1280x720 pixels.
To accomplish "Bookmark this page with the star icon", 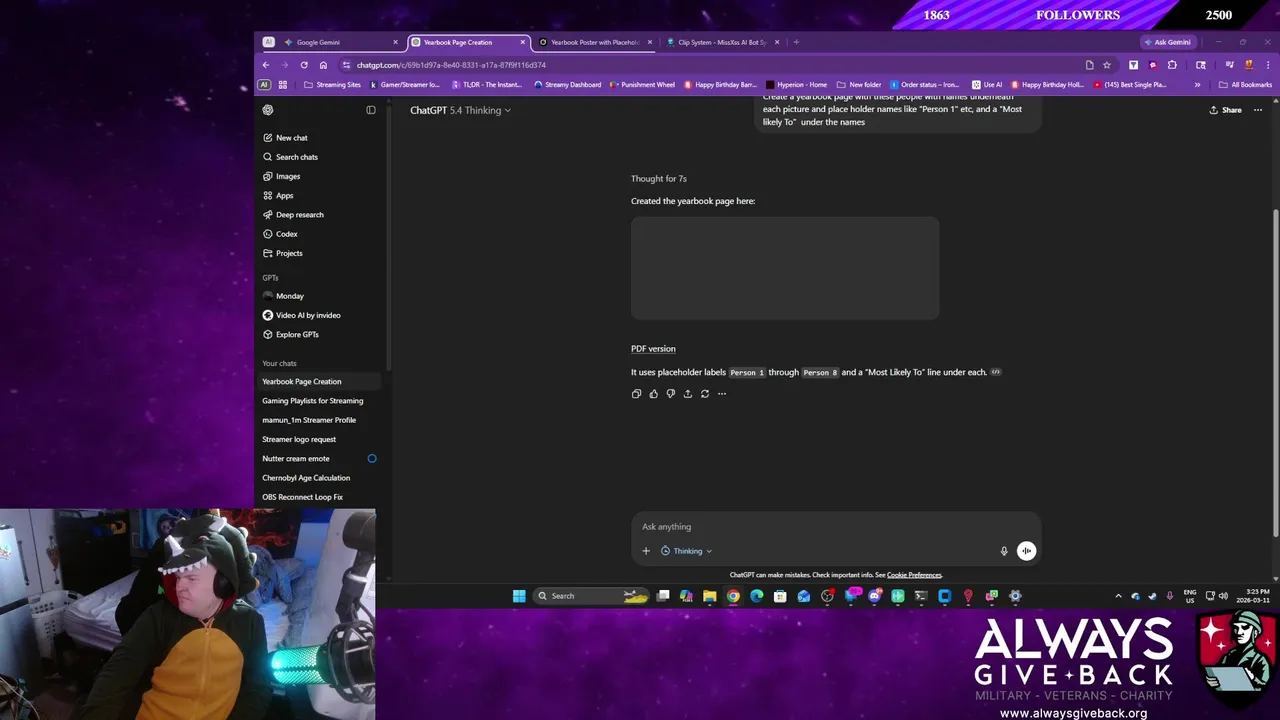I will click(1107, 65).
